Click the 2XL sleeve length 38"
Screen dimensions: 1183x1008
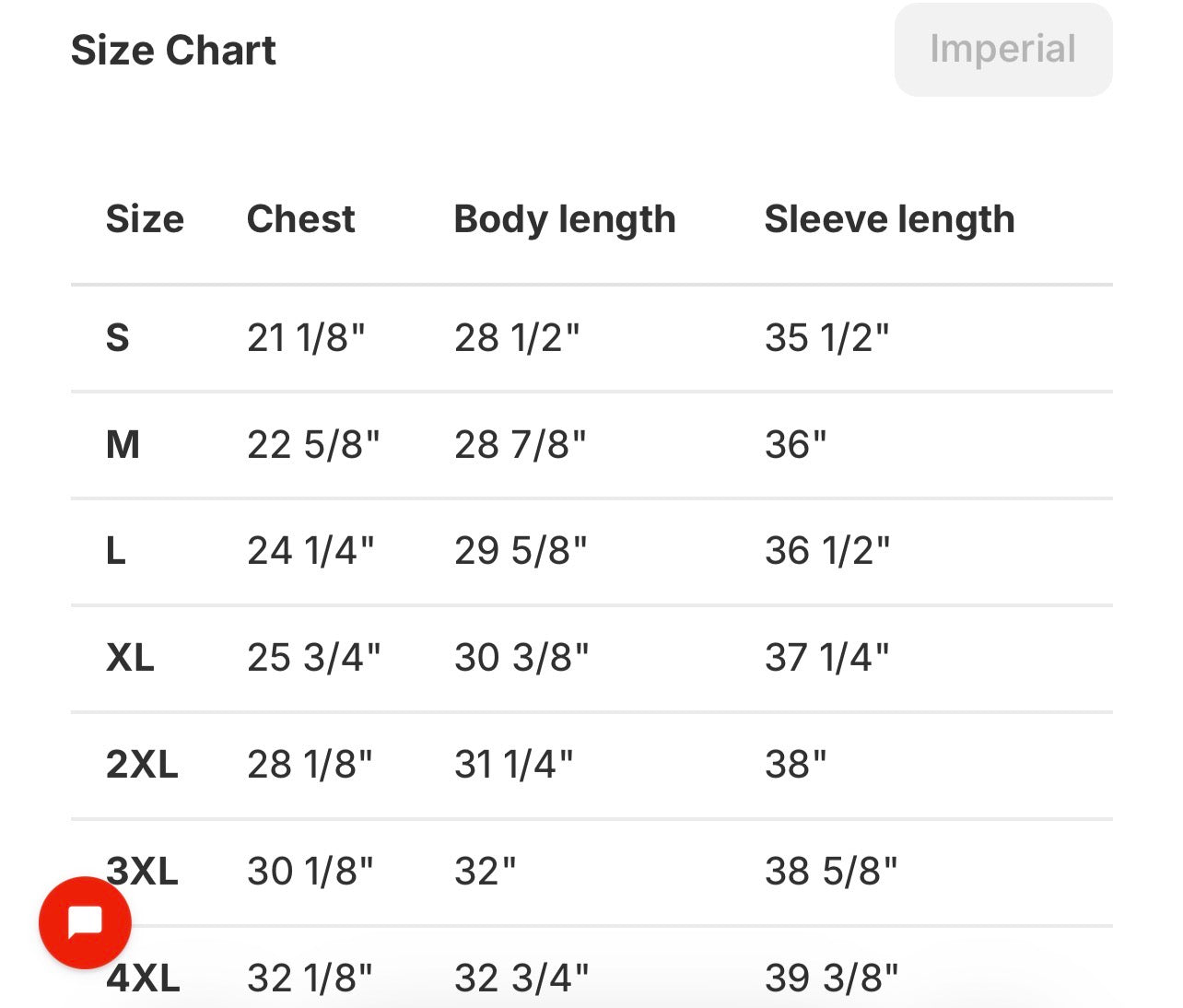795,765
